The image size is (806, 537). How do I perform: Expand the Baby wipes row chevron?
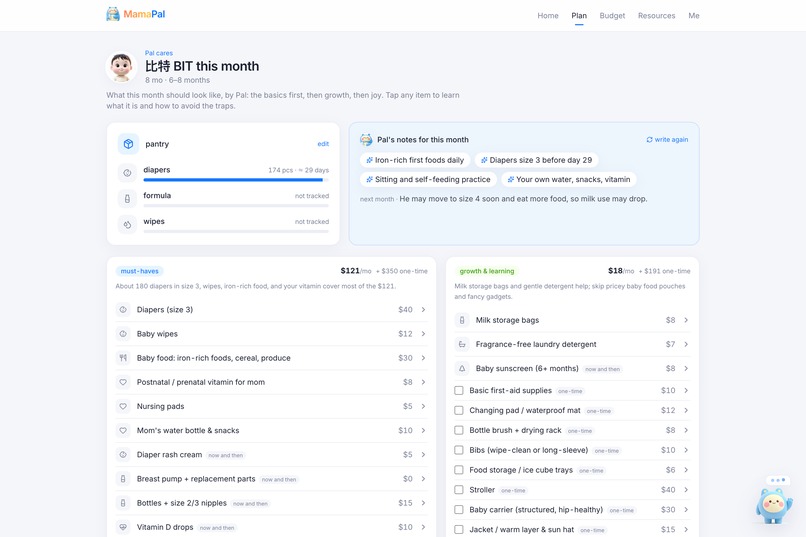pos(424,334)
